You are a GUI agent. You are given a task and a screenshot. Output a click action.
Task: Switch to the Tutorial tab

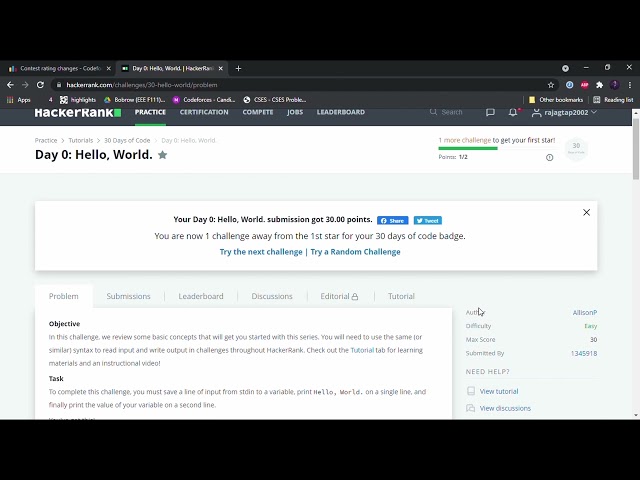(x=401, y=296)
